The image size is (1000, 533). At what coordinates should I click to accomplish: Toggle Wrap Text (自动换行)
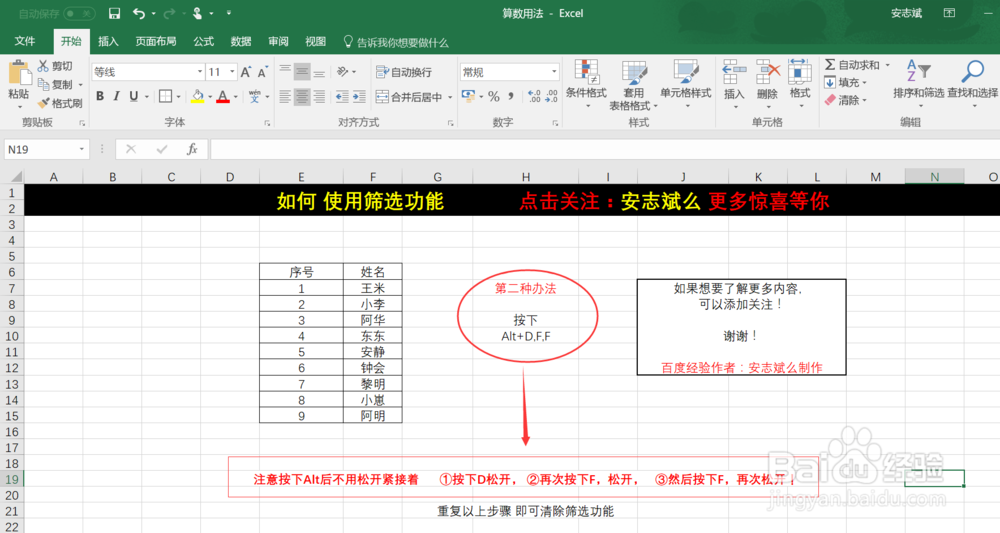(404, 72)
